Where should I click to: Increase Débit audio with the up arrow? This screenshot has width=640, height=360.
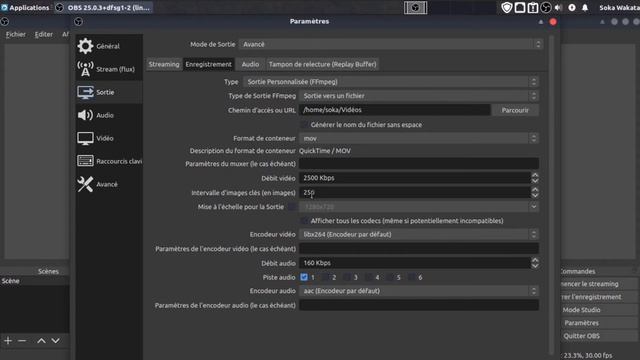point(535,260)
